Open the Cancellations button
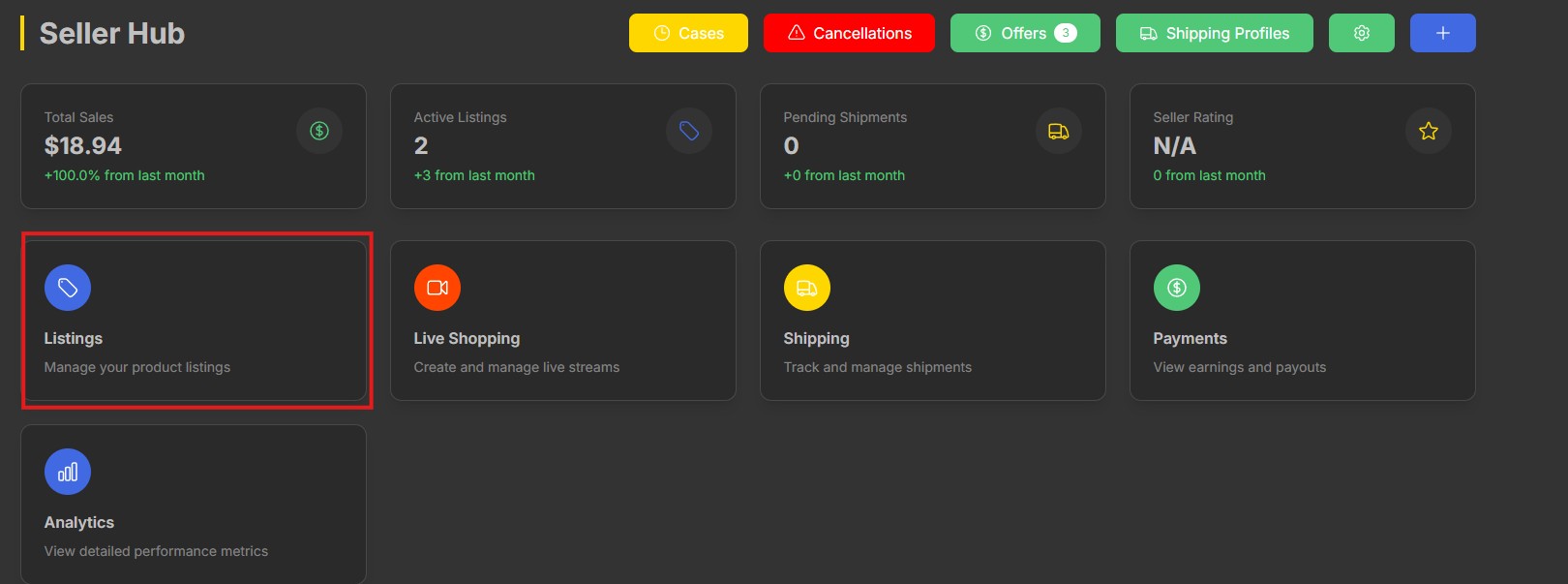 point(849,33)
